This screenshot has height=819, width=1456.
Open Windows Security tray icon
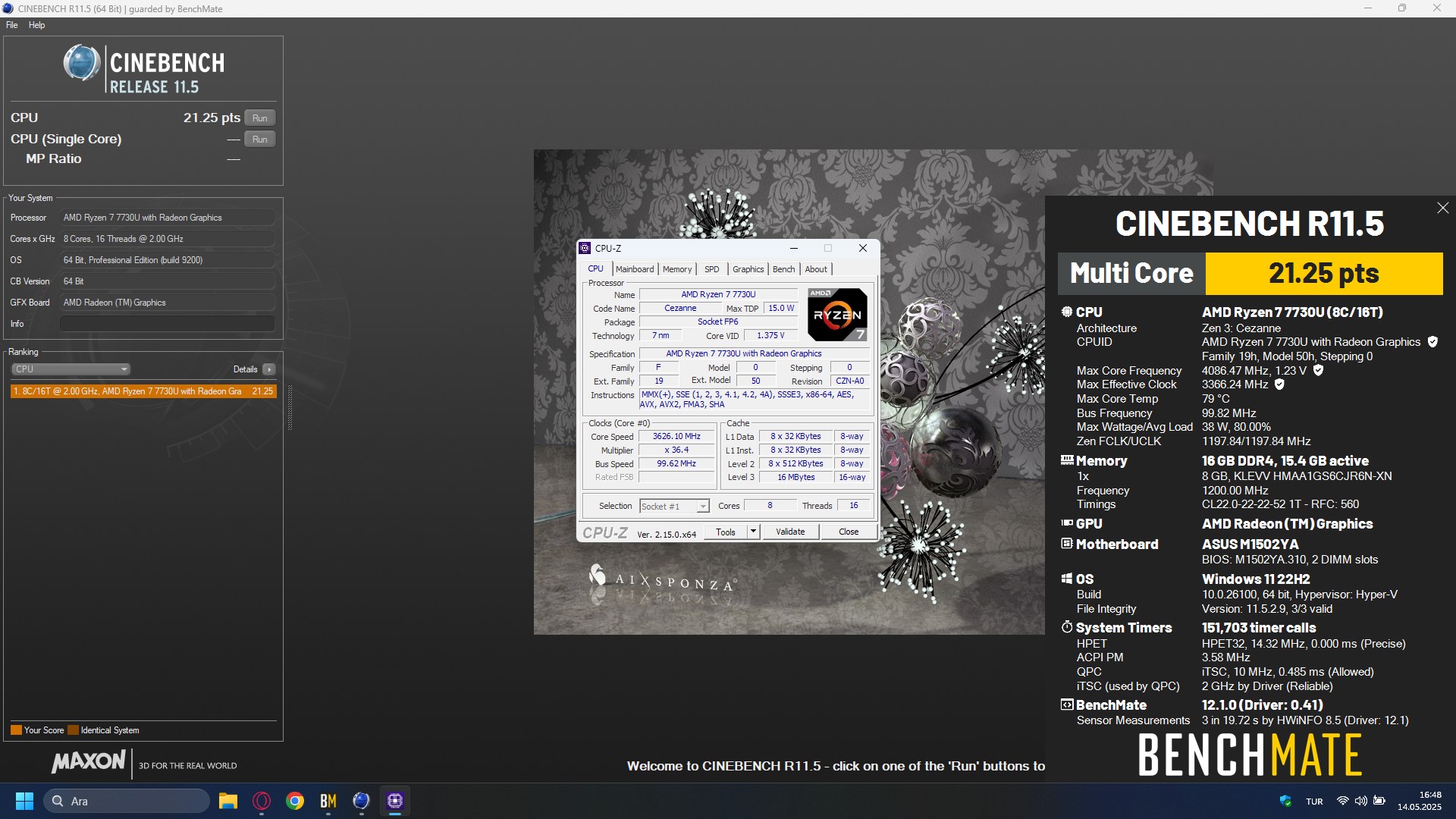pos(1285,802)
